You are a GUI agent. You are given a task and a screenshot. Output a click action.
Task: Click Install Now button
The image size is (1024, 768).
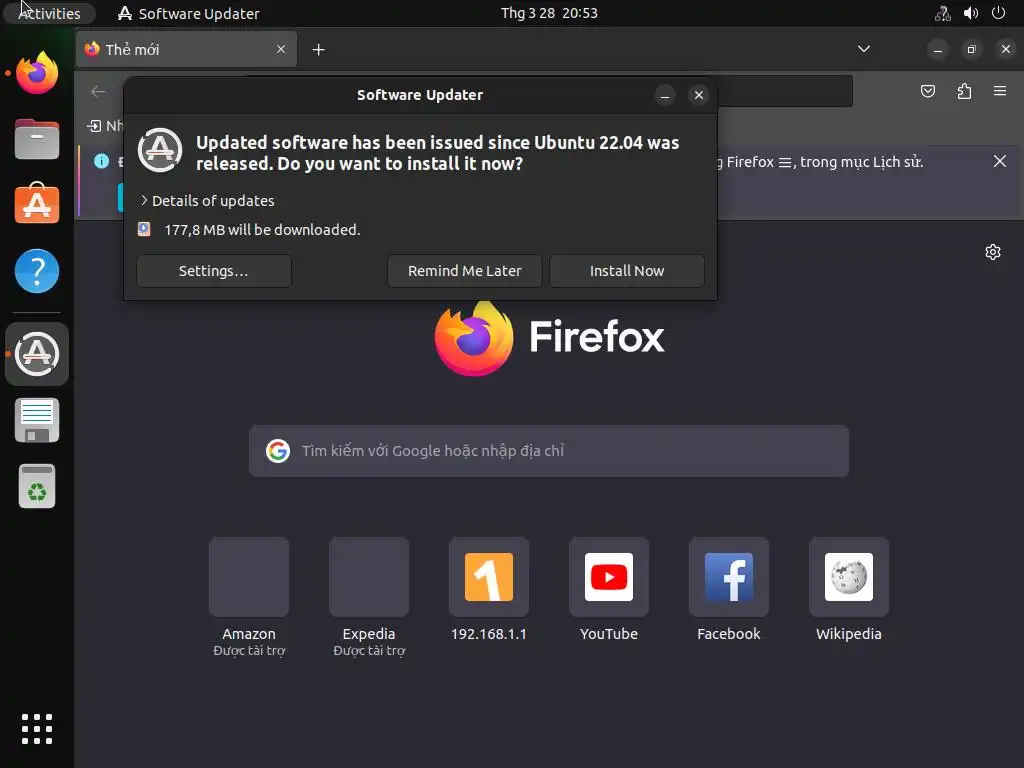[627, 271]
